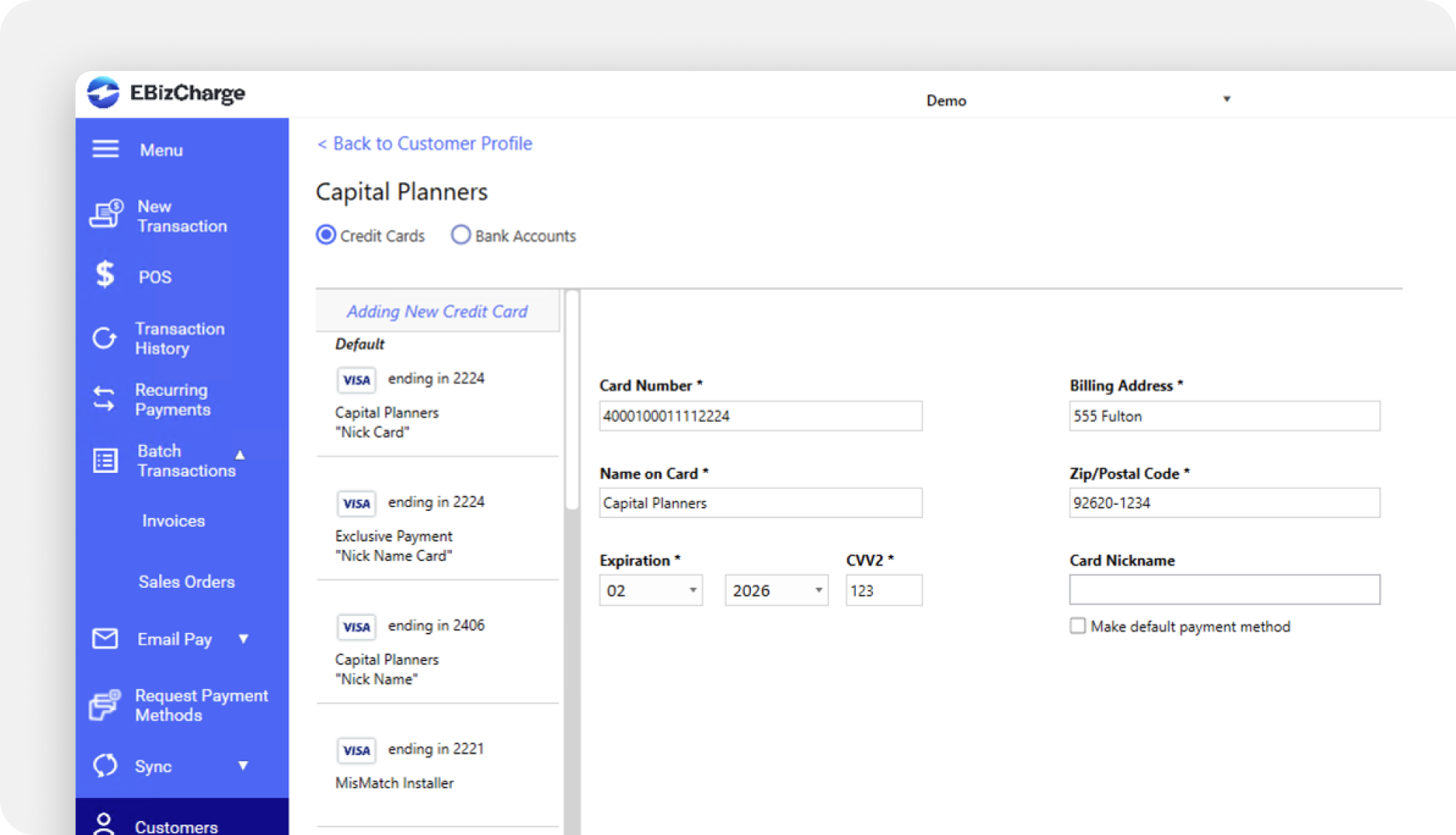Open Transaction History circular arrow icon
Viewport: 1456px width, 835px height.
pyautogui.click(x=104, y=338)
